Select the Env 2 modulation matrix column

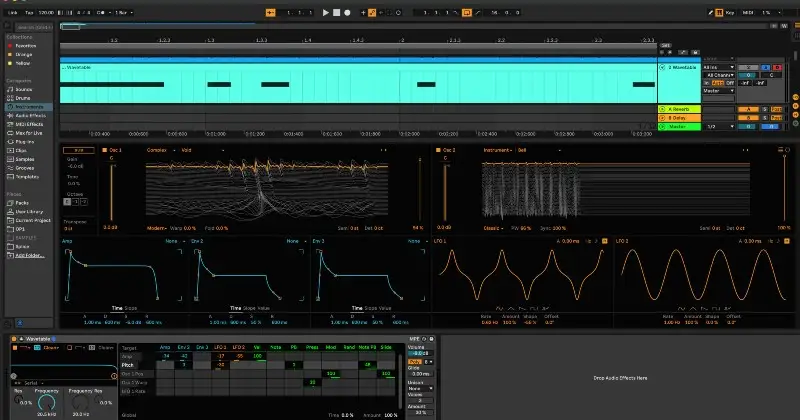click(x=184, y=346)
